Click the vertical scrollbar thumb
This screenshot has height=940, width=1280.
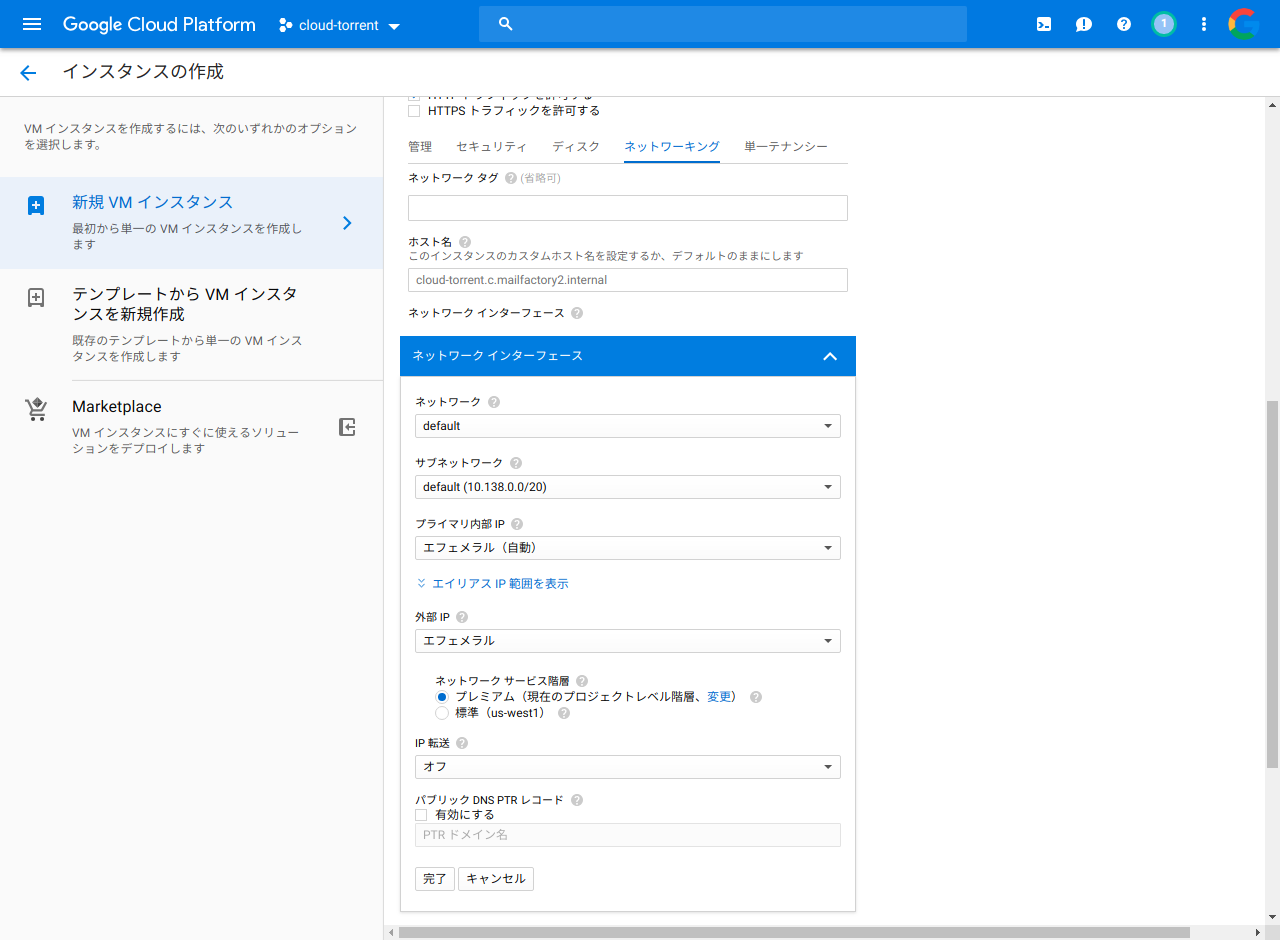[1272, 584]
